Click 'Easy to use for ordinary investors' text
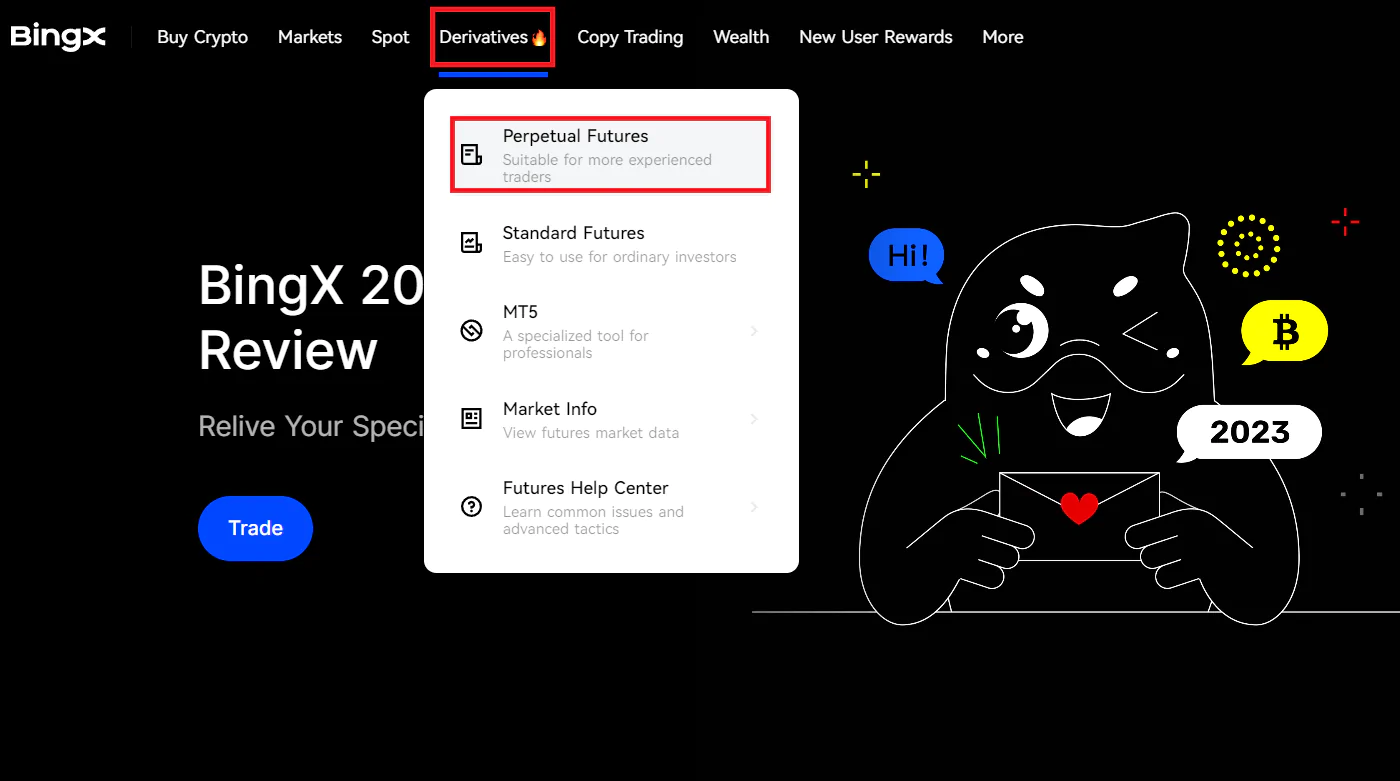1400x781 pixels. pos(619,257)
